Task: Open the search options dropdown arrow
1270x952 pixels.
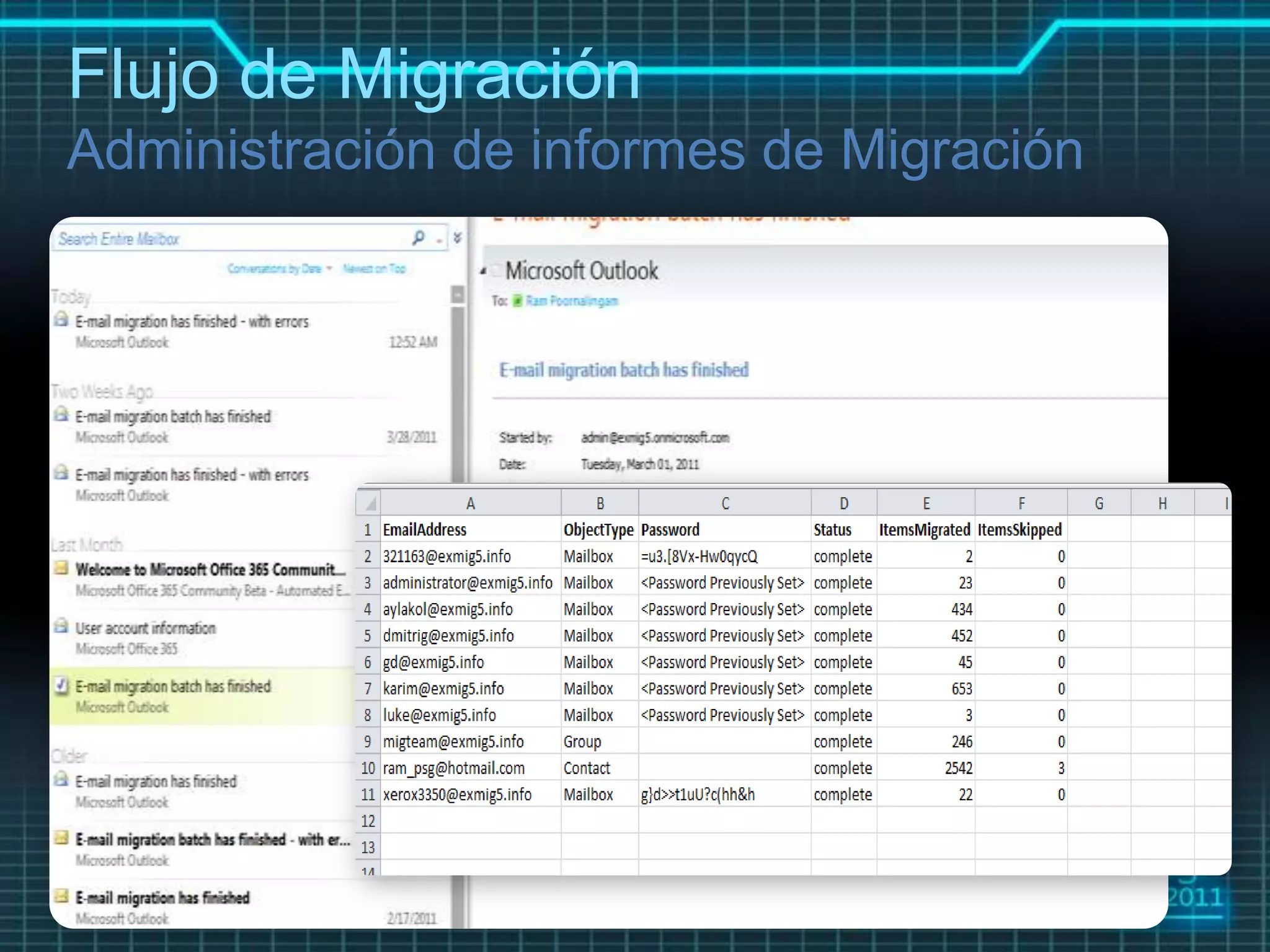Action: coord(438,239)
